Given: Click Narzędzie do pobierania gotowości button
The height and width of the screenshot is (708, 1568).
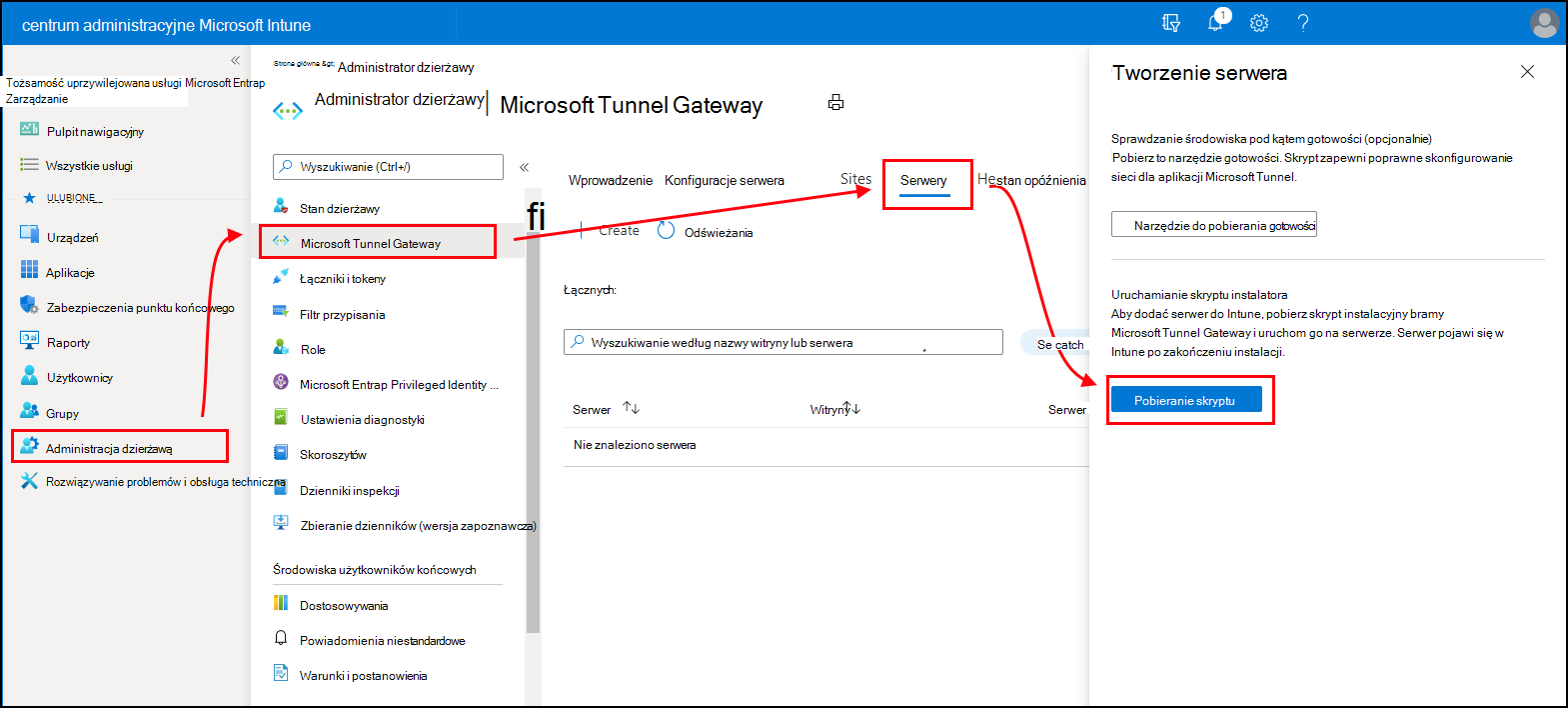Looking at the screenshot, I should coord(1214,225).
